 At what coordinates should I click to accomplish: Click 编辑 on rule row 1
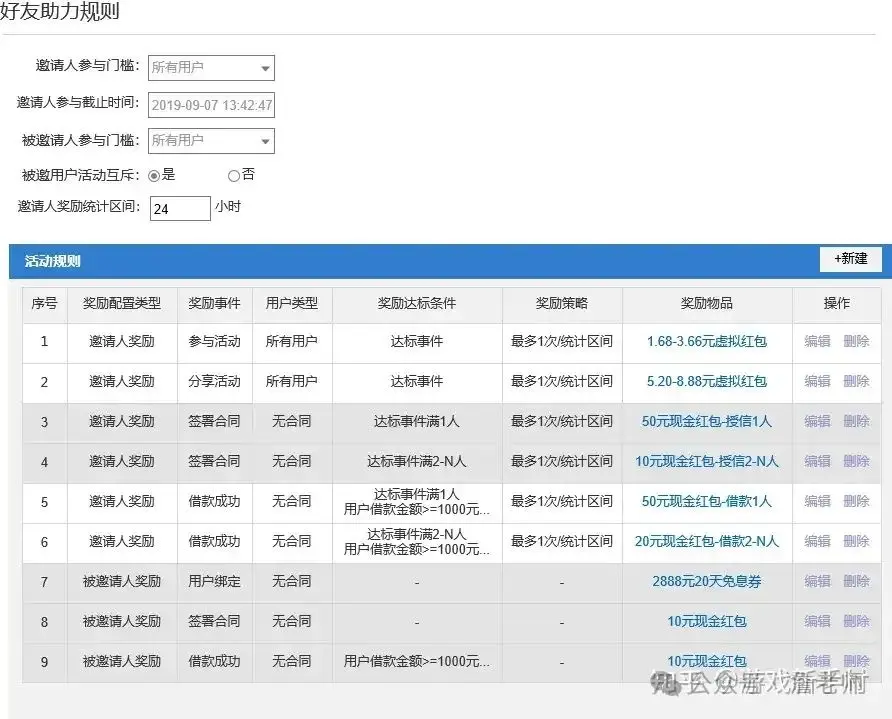pos(816,342)
